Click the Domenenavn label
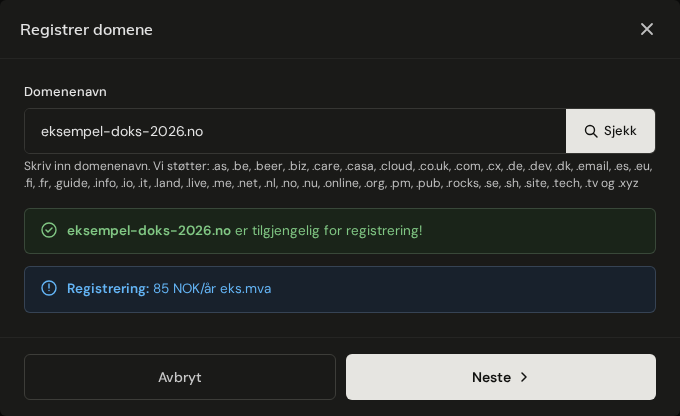The height and width of the screenshot is (416, 680). coord(65,92)
